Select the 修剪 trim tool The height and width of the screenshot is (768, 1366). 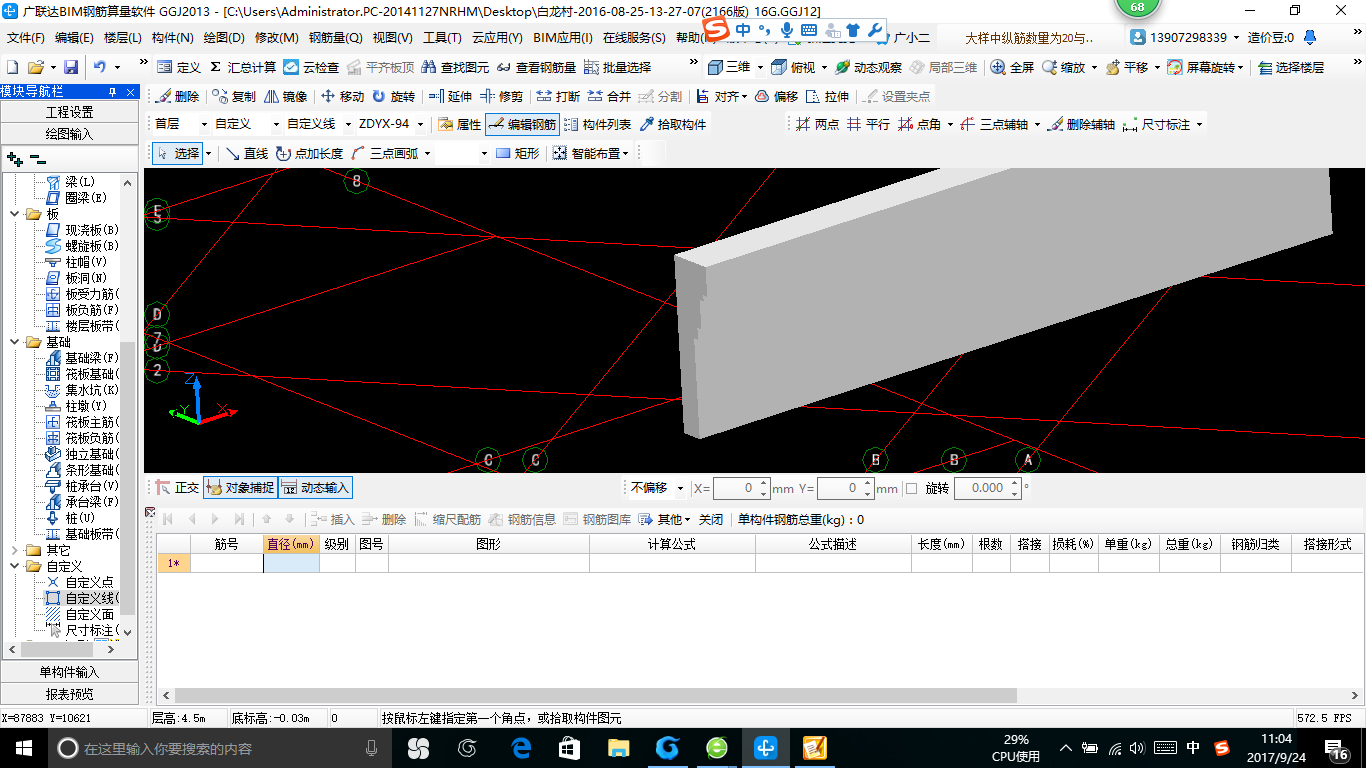[501, 97]
